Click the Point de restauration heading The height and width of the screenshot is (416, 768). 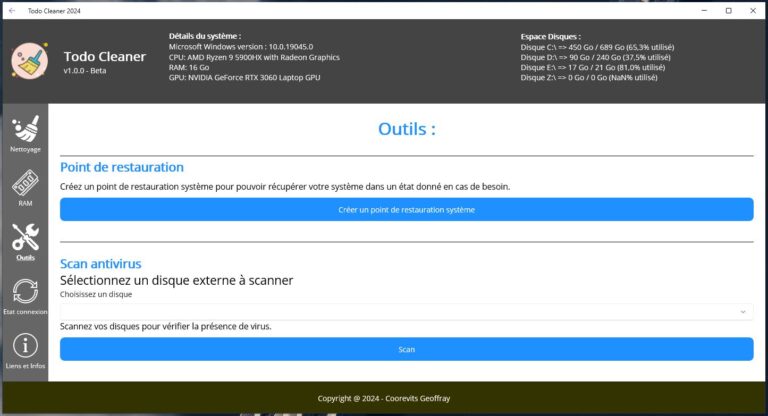122,167
